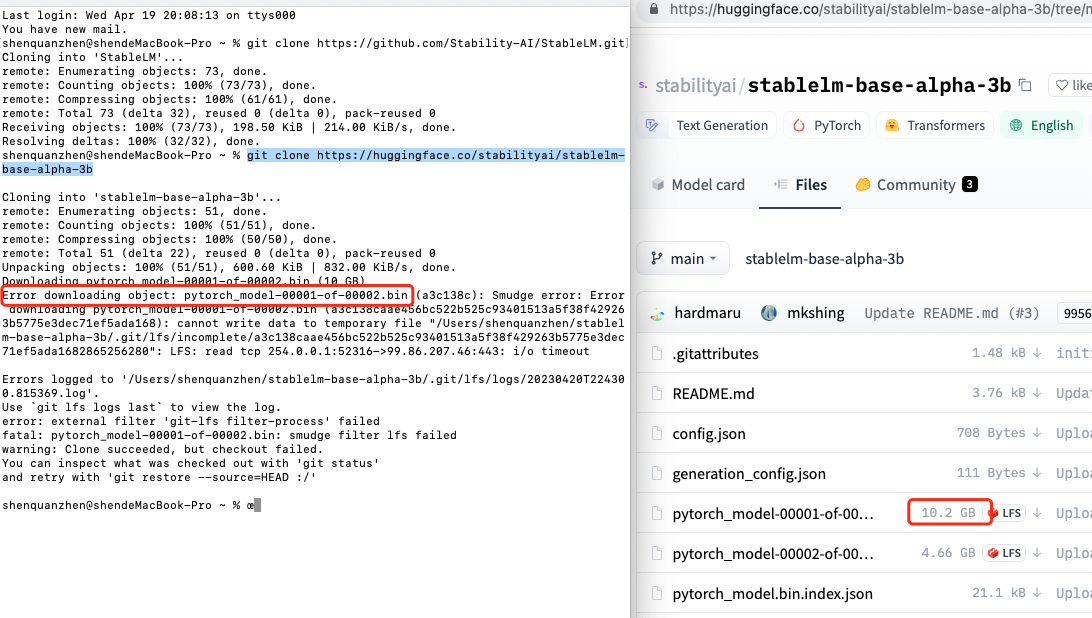This screenshot has height=618, width=1092.
Task: Open the generation_config.json file
Action: coord(749,474)
